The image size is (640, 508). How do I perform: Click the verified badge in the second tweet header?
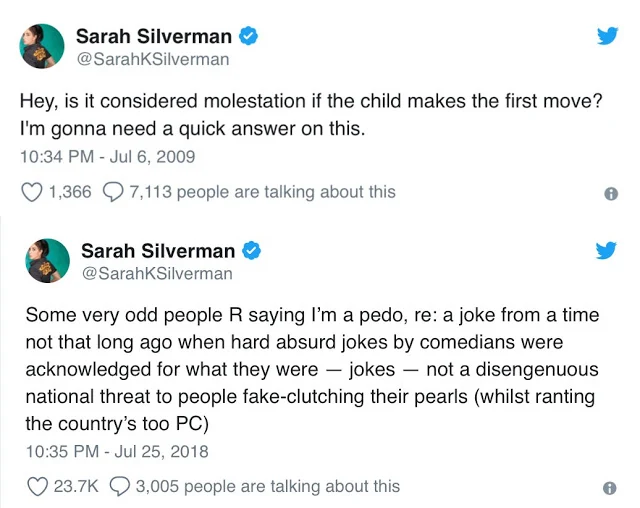click(x=254, y=251)
